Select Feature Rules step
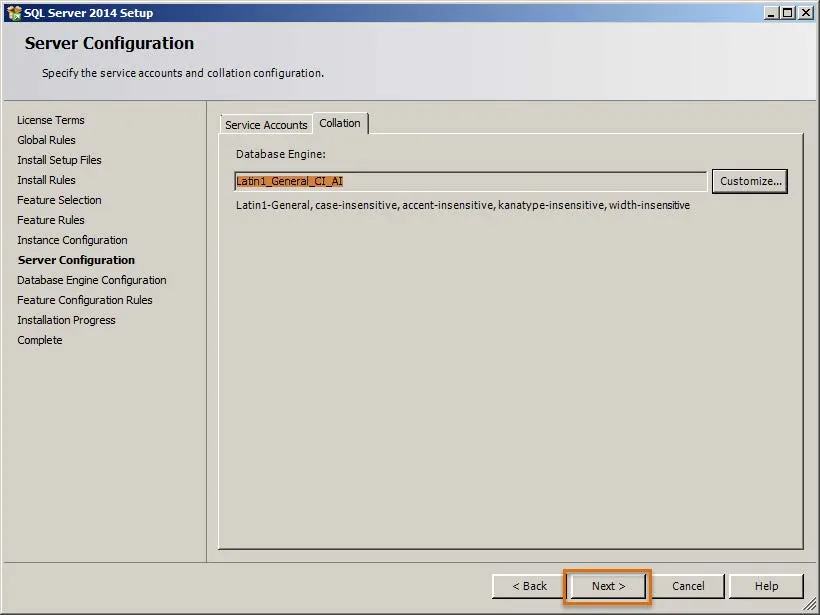The width and height of the screenshot is (820, 615). (51, 220)
